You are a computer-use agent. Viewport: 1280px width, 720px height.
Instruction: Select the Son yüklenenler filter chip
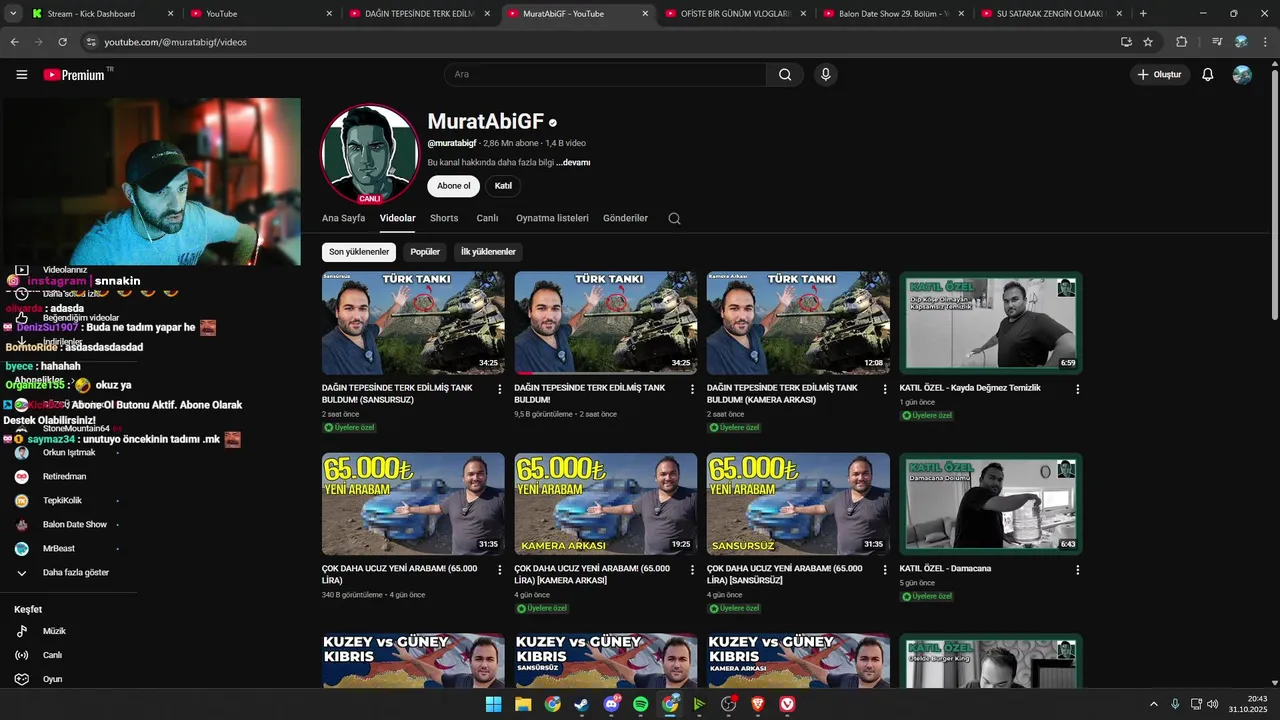click(x=359, y=252)
